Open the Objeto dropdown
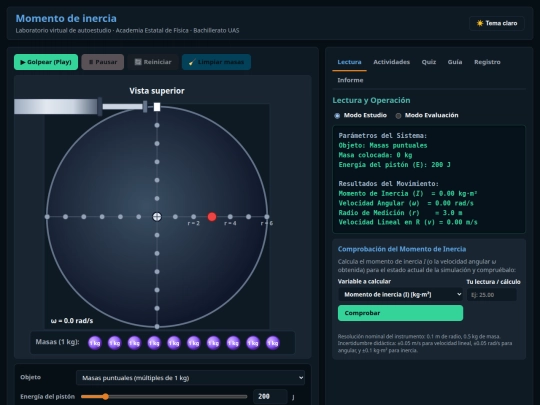This screenshot has height=405, width=540. point(190,378)
